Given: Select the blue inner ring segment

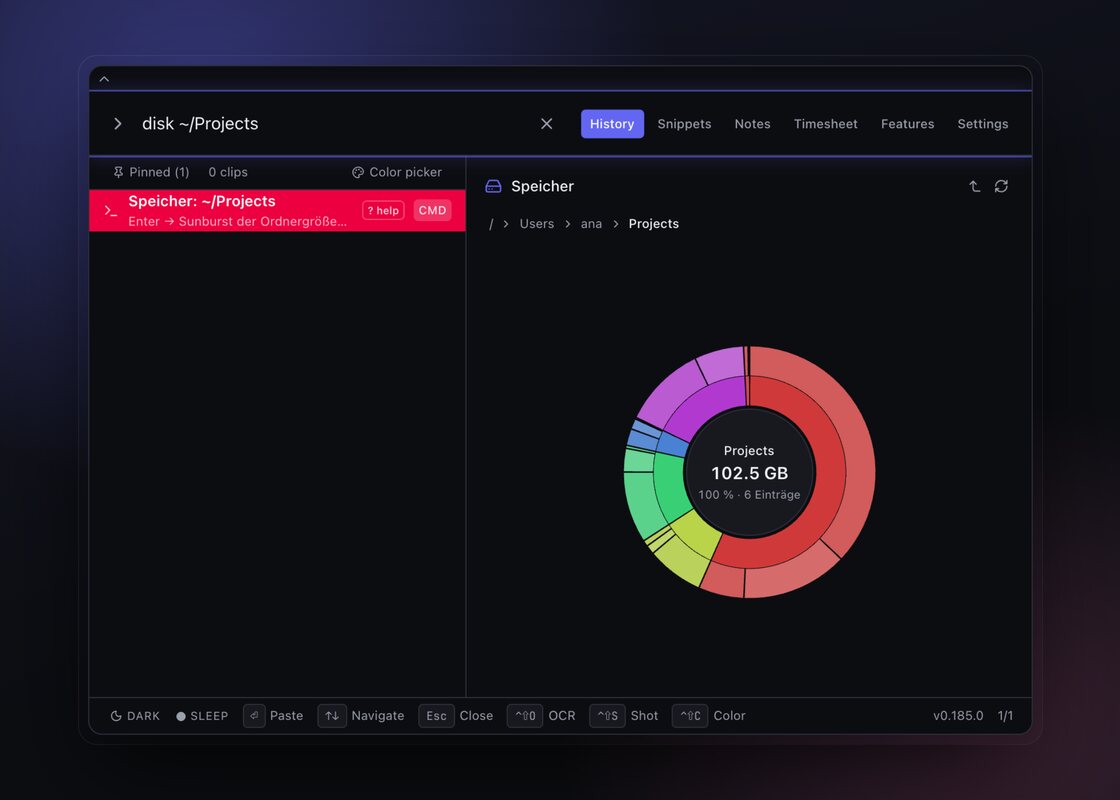Looking at the screenshot, I should click(672, 444).
